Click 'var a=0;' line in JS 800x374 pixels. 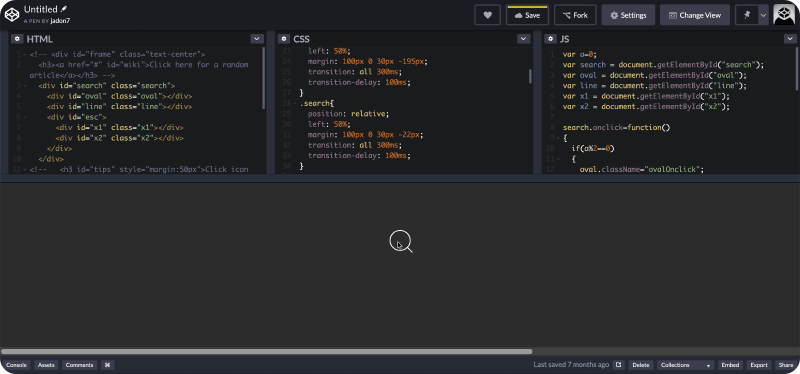coord(580,54)
